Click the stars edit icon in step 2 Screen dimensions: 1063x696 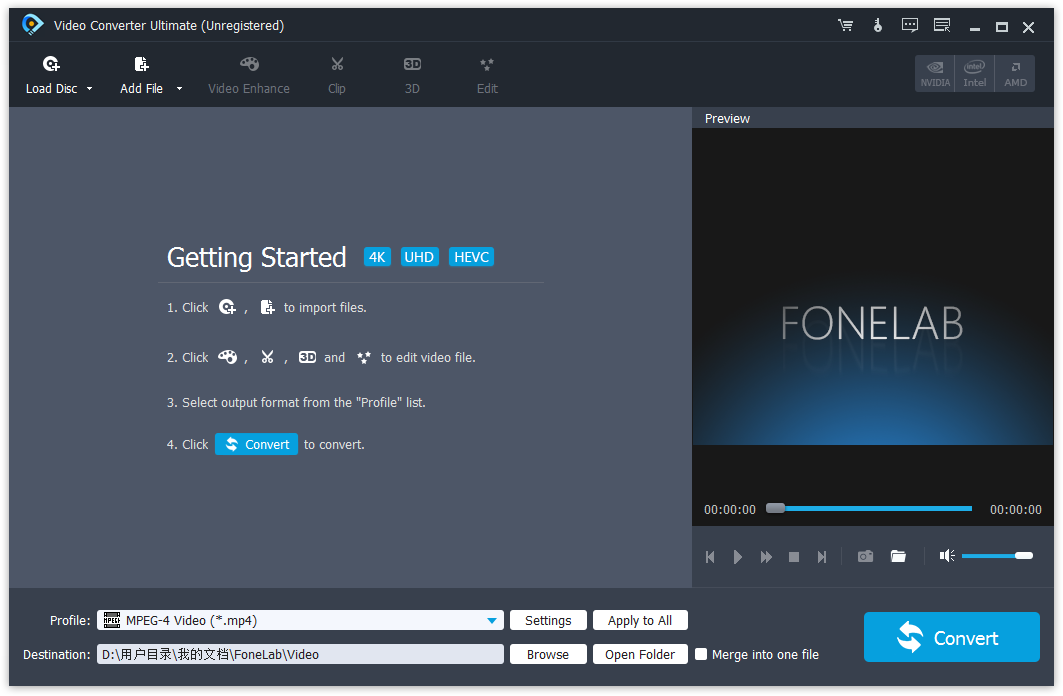coord(364,357)
